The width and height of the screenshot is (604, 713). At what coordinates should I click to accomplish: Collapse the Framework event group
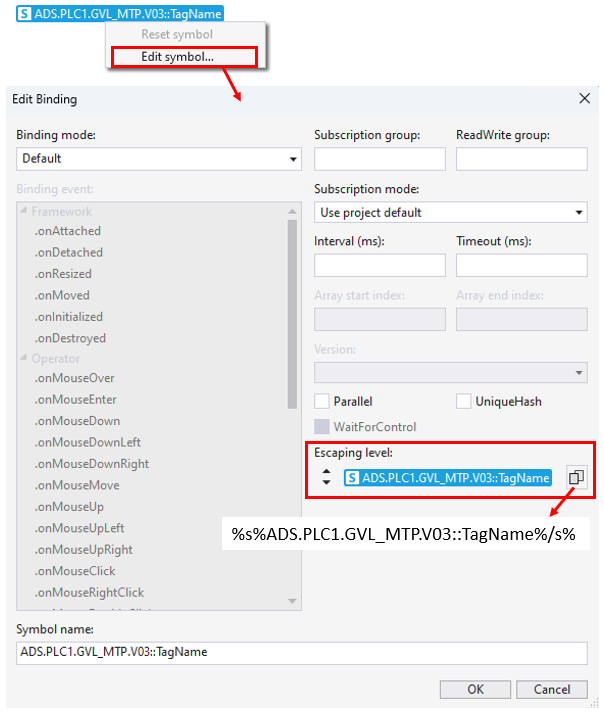point(24,211)
